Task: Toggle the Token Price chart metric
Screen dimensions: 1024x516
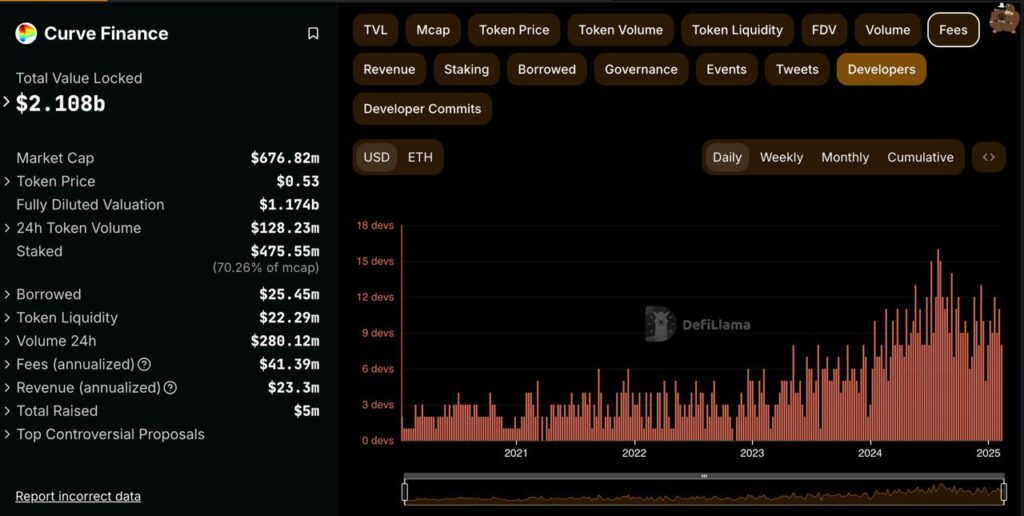Action: [x=514, y=30]
